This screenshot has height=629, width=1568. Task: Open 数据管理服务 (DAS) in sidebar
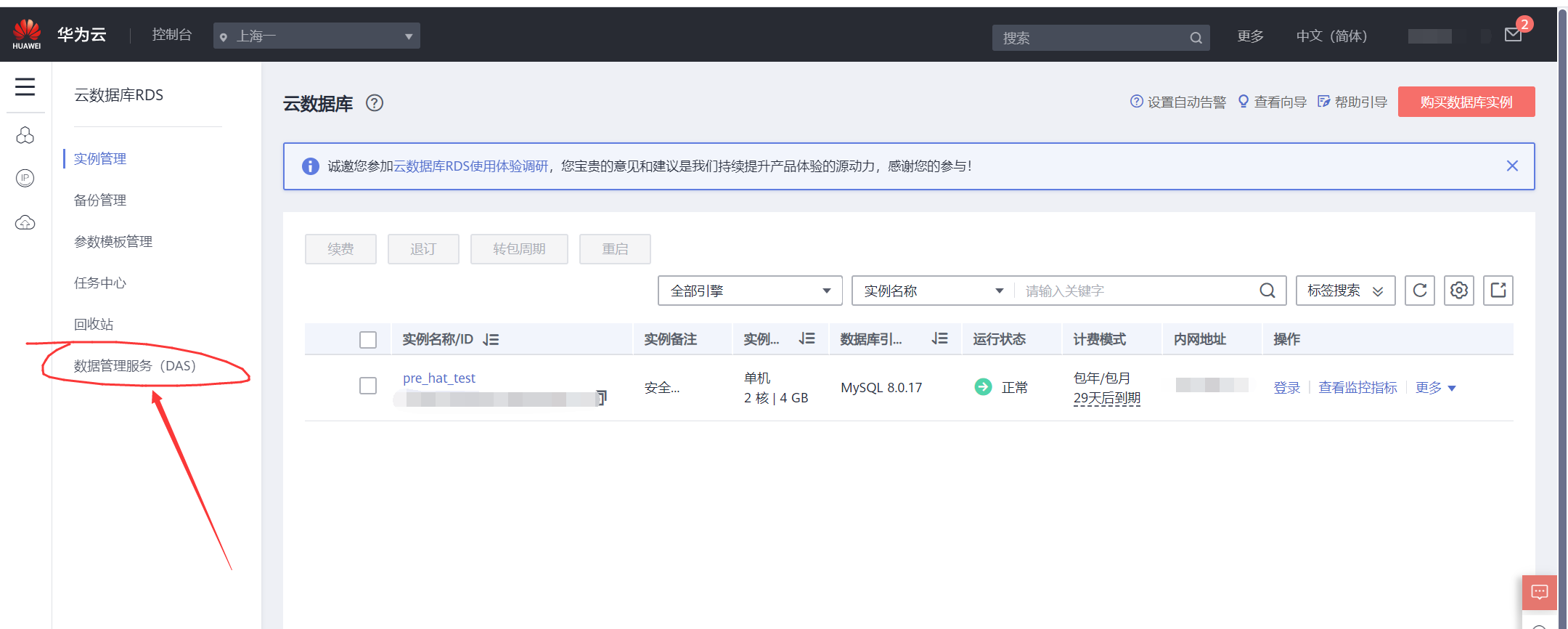pyautogui.click(x=135, y=365)
